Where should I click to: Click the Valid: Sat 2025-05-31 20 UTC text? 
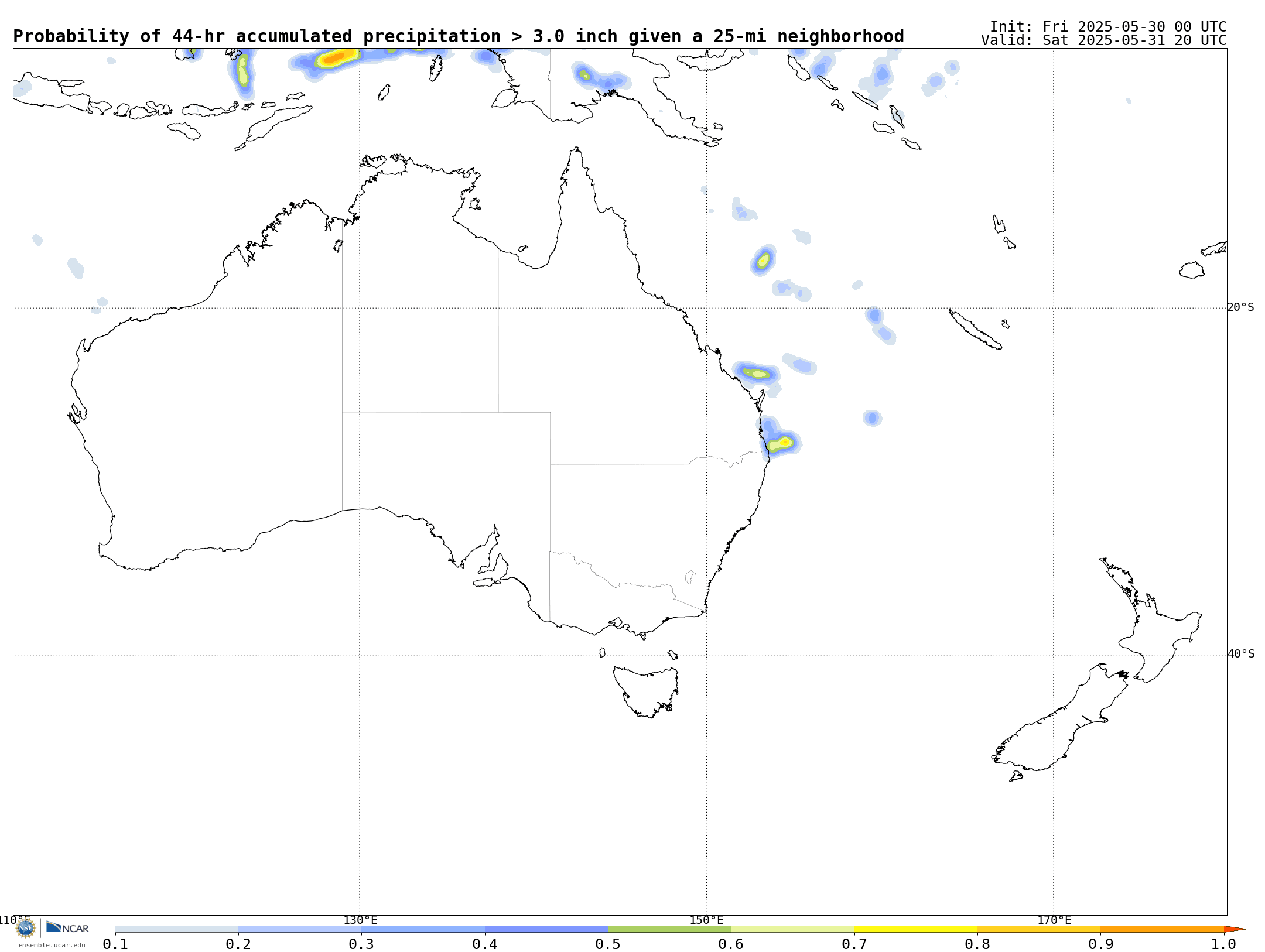pos(1104,40)
